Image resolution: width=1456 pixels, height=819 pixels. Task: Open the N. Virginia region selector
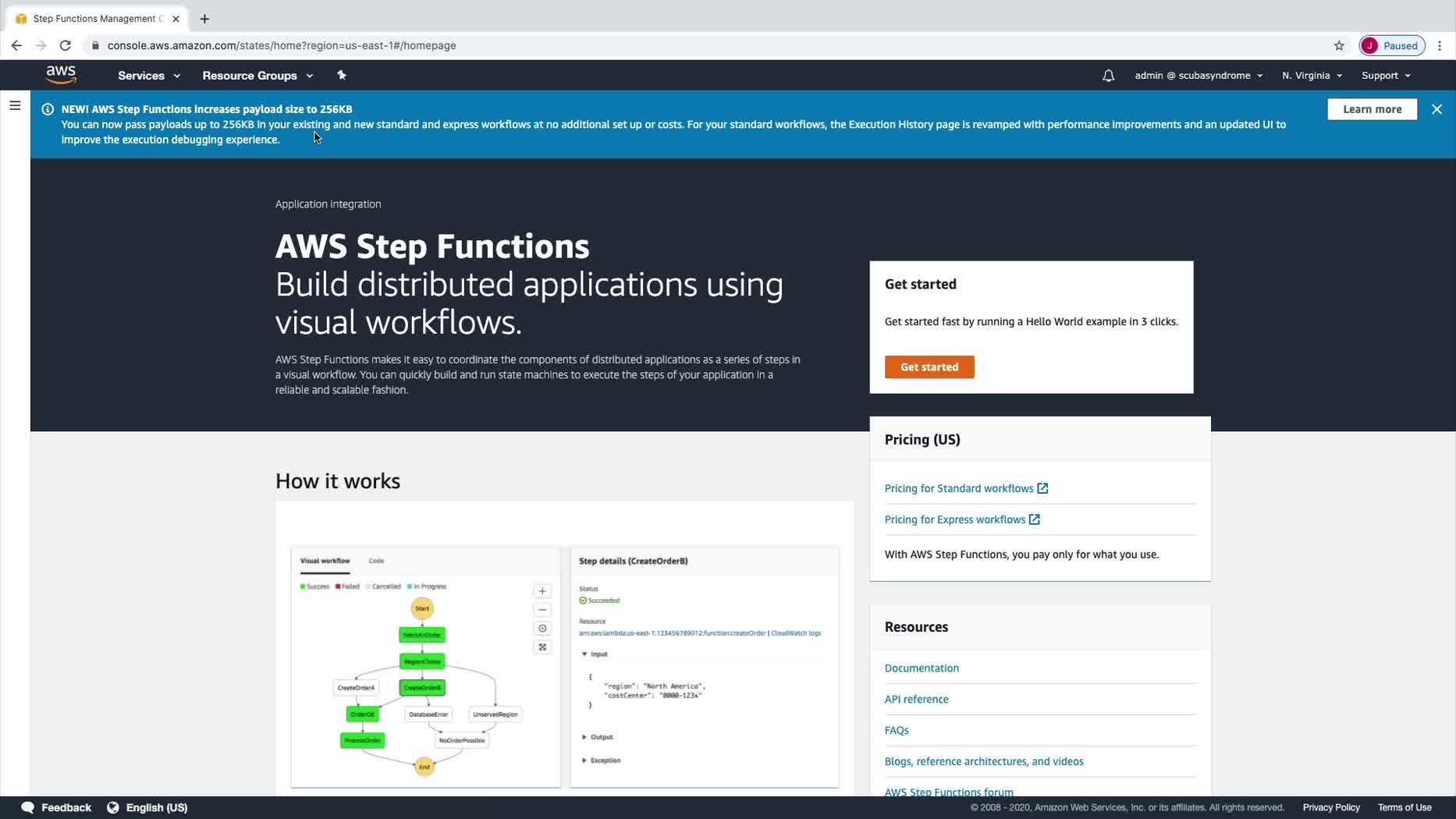tap(1311, 76)
